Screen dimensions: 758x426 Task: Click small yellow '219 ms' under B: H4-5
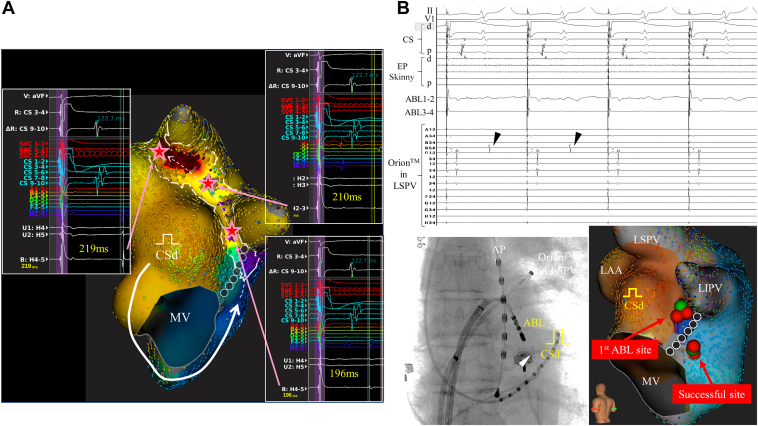pyautogui.click(x=27, y=266)
